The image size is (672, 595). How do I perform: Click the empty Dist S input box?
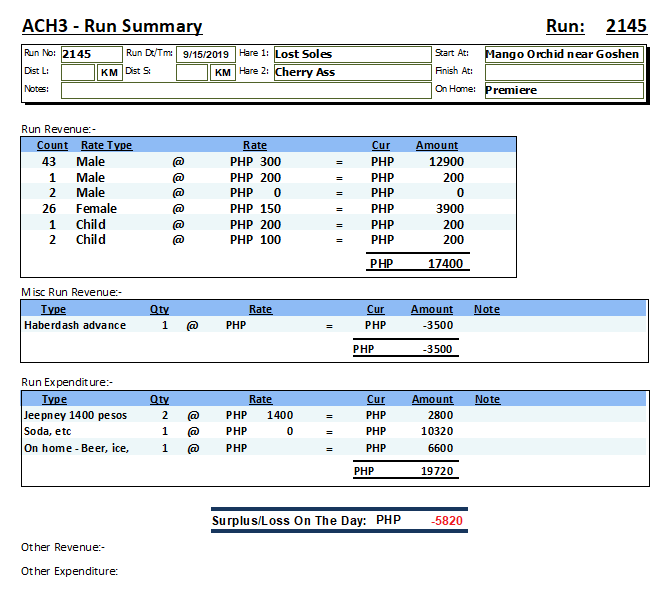point(191,72)
